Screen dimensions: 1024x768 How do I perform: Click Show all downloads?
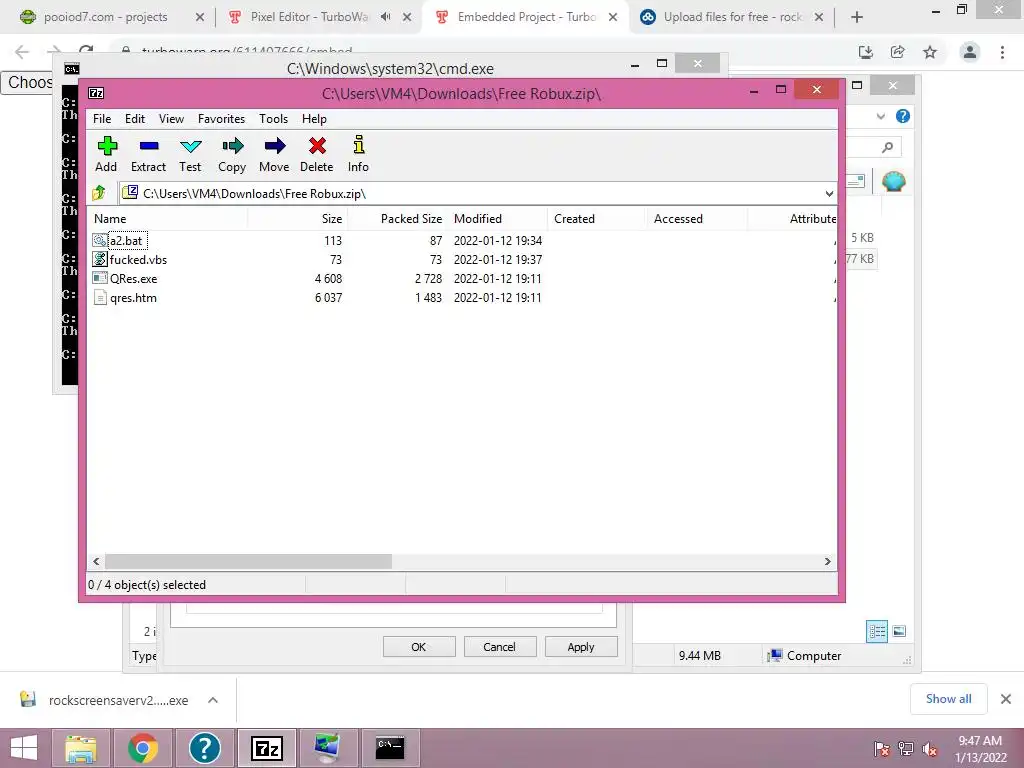coord(948,699)
